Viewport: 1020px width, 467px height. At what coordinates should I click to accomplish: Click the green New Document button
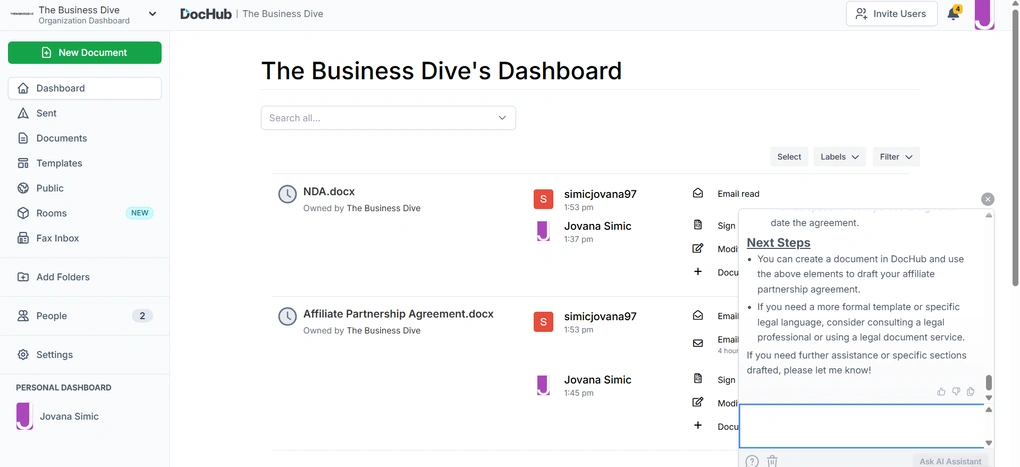(x=84, y=53)
